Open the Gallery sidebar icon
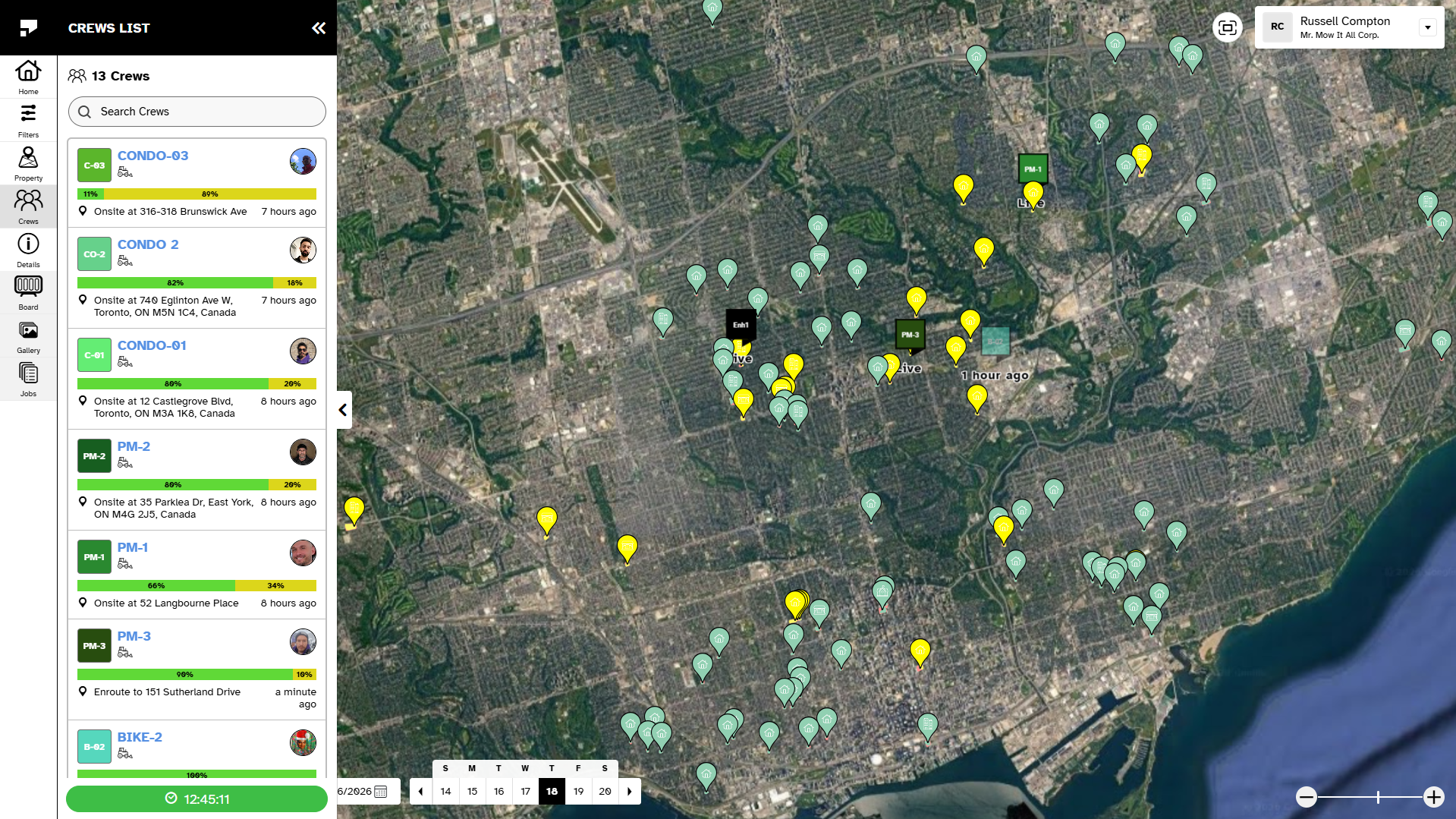 [28, 336]
